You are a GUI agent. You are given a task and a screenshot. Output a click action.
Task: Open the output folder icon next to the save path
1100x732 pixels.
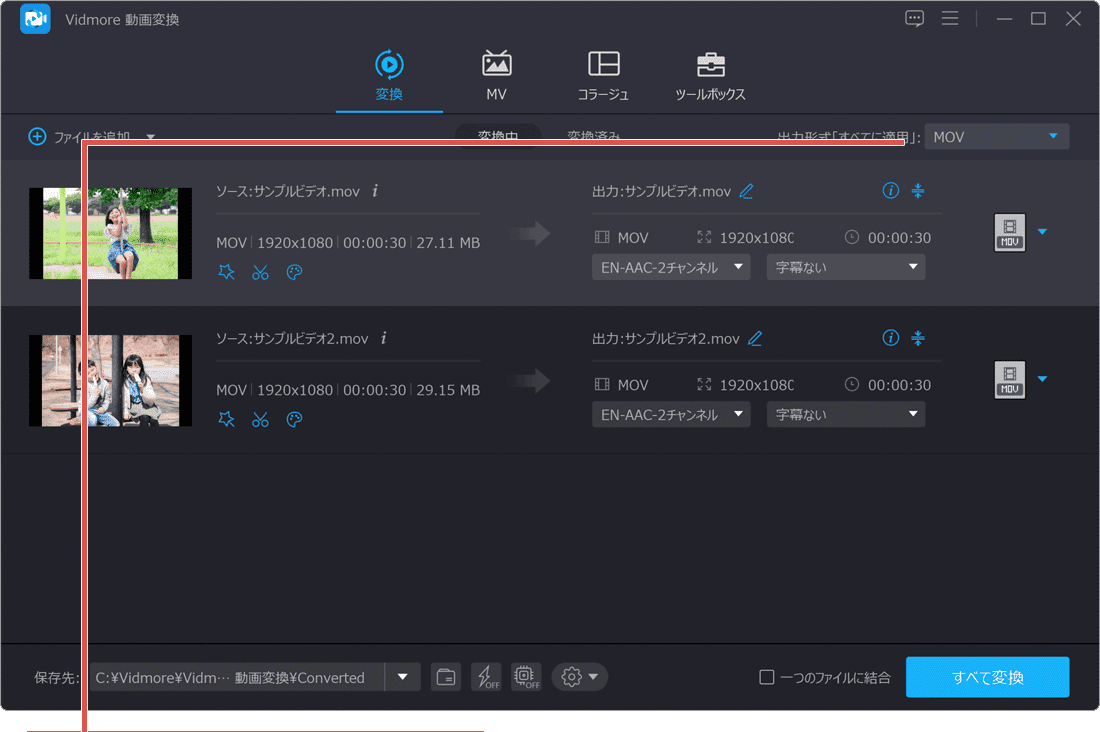click(x=446, y=677)
